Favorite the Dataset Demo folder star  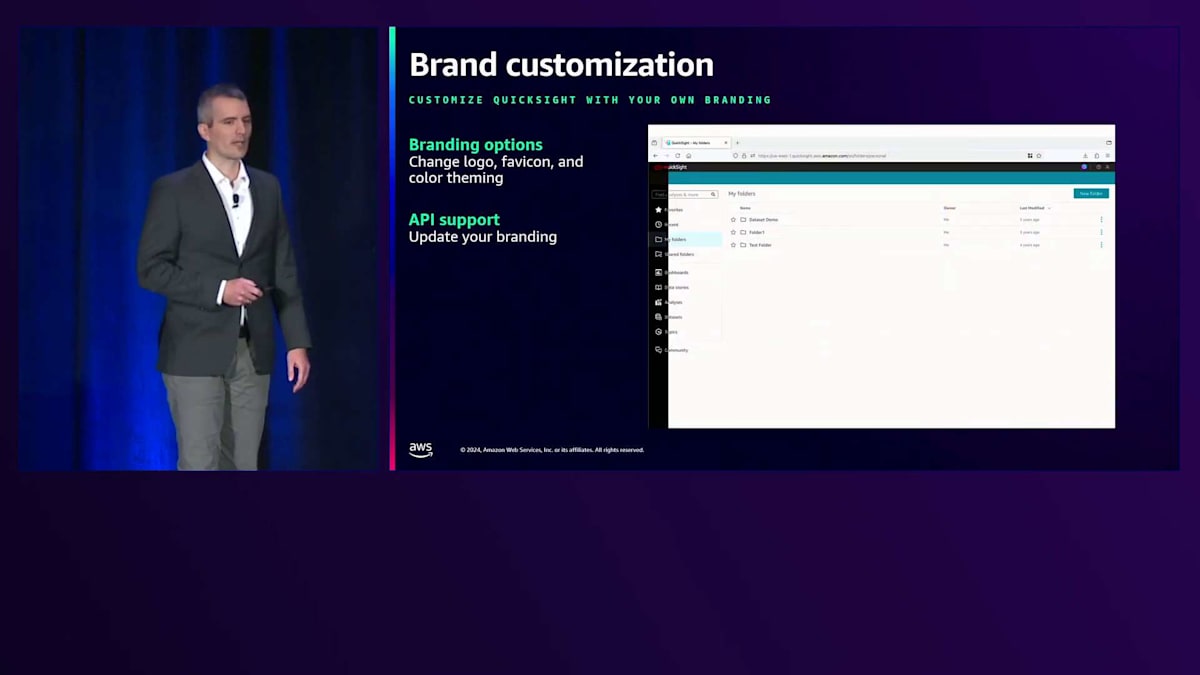pos(733,219)
